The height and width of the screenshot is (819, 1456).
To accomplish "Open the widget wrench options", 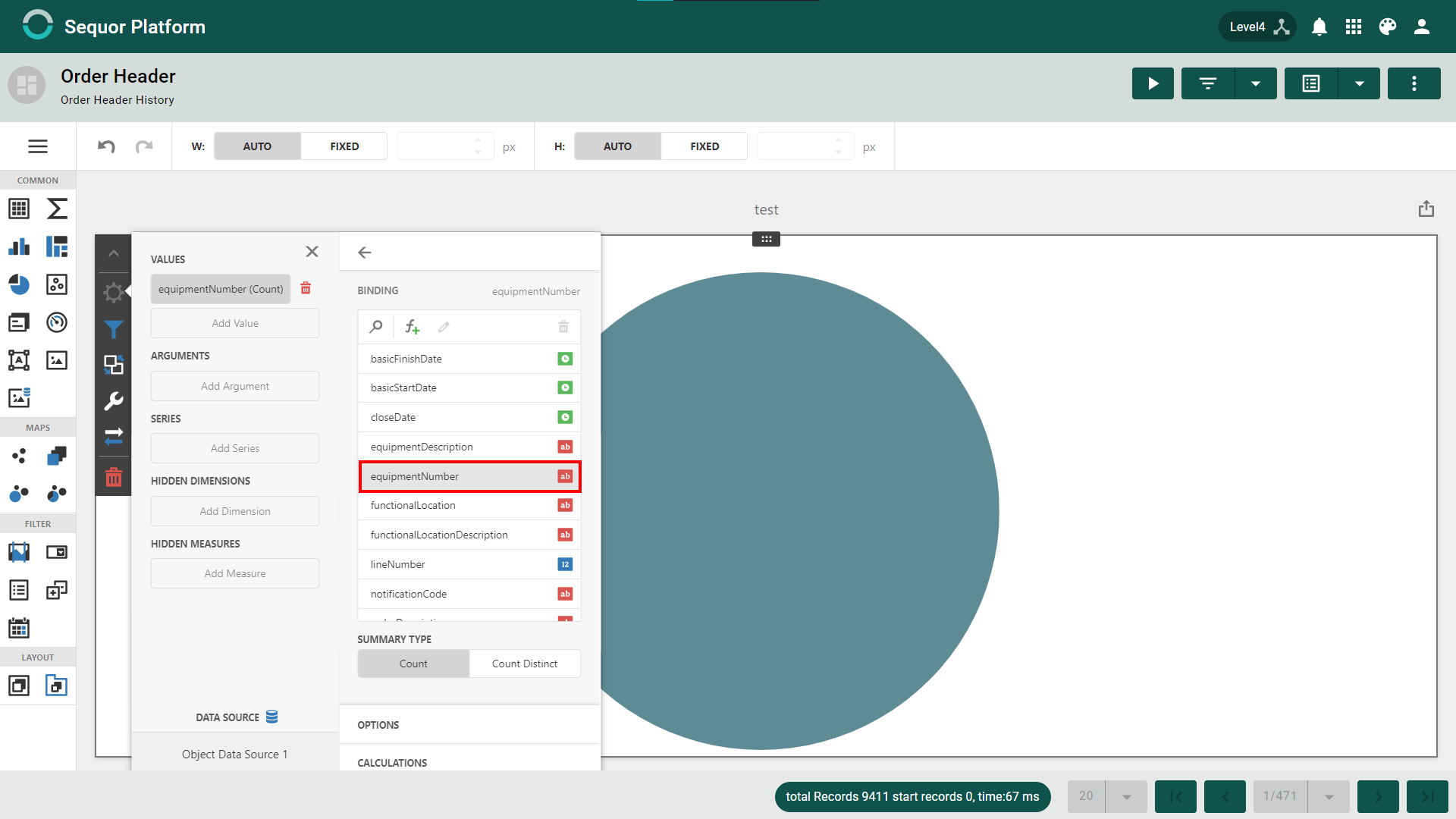I will click(x=114, y=400).
